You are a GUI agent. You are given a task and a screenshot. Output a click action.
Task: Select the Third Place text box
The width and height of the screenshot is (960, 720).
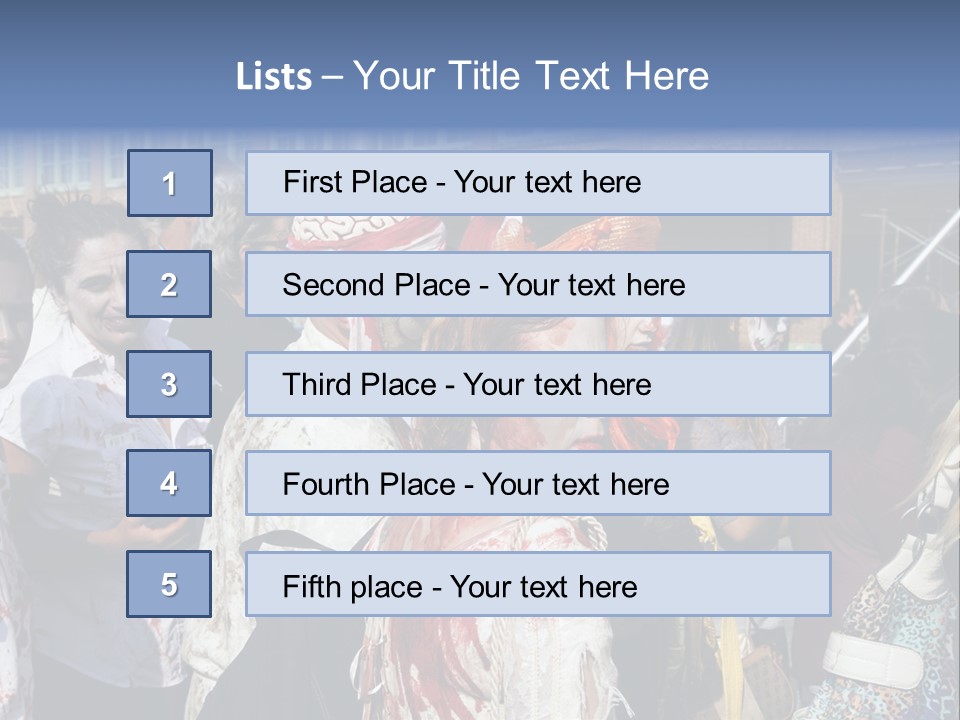(538, 384)
